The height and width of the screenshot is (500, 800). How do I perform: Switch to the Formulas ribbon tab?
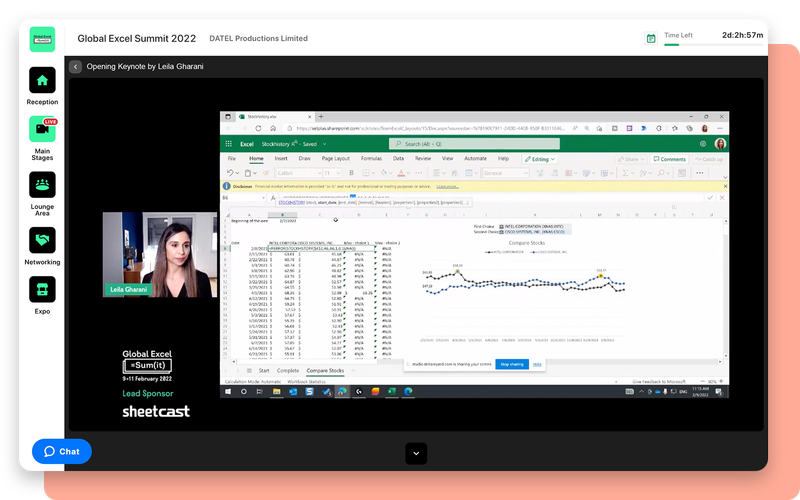coord(371,159)
